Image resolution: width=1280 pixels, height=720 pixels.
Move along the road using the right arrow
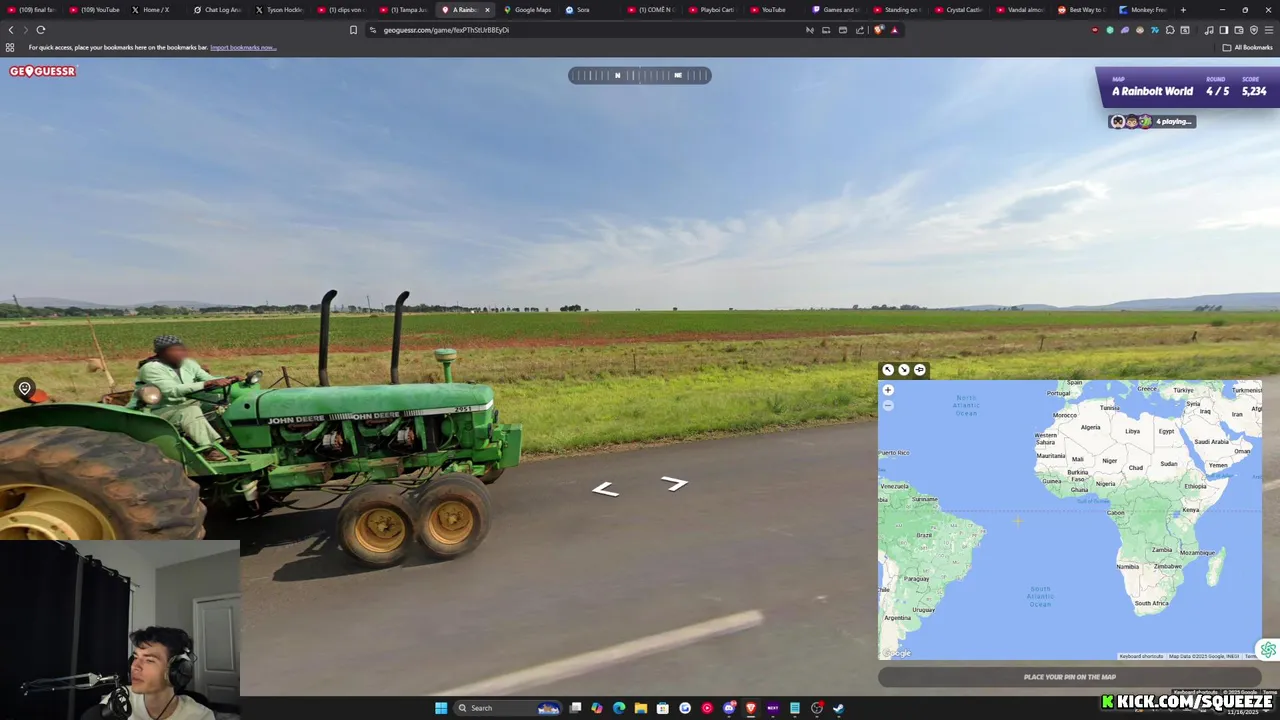click(675, 483)
